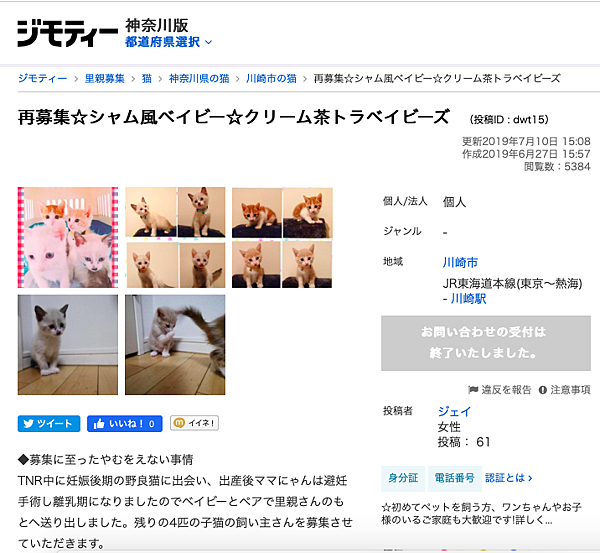Click the ジモティー breadcrumb link

tap(42, 78)
